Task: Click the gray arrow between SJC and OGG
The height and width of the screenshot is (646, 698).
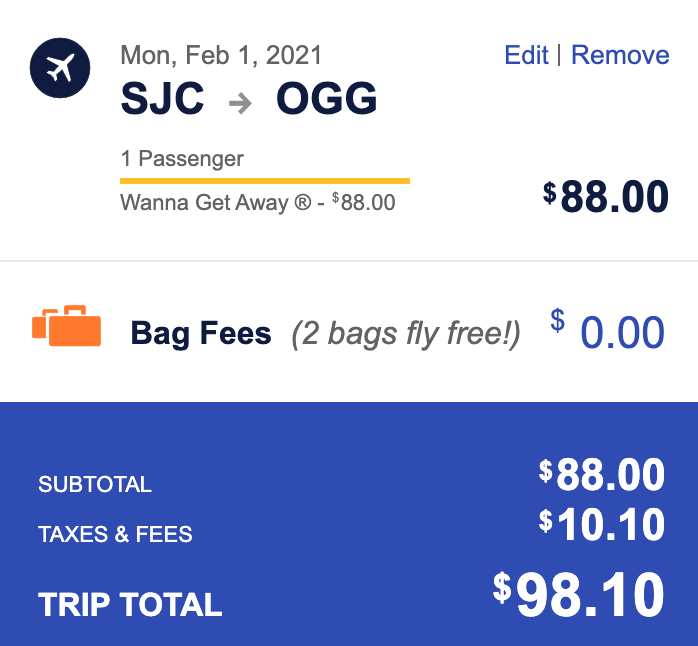Action: [x=240, y=103]
